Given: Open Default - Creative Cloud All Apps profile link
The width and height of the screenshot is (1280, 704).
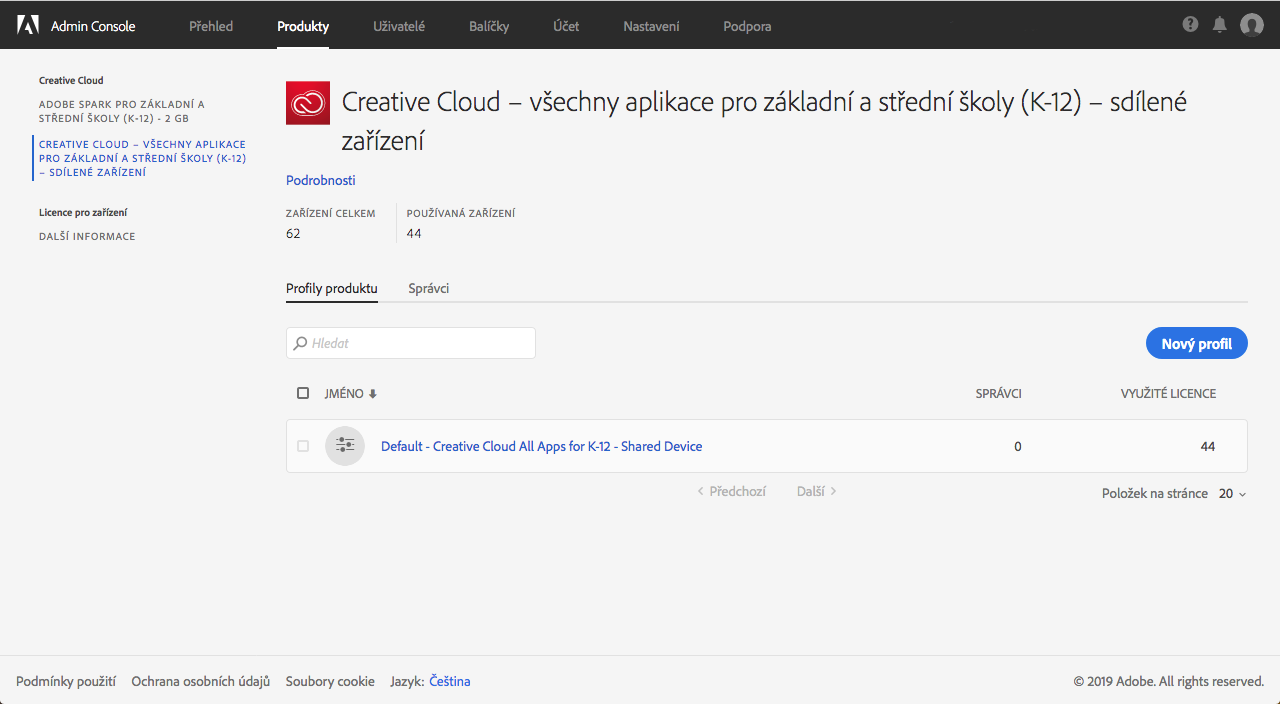Looking at the screenshot, I should click(x=542, y=446).
